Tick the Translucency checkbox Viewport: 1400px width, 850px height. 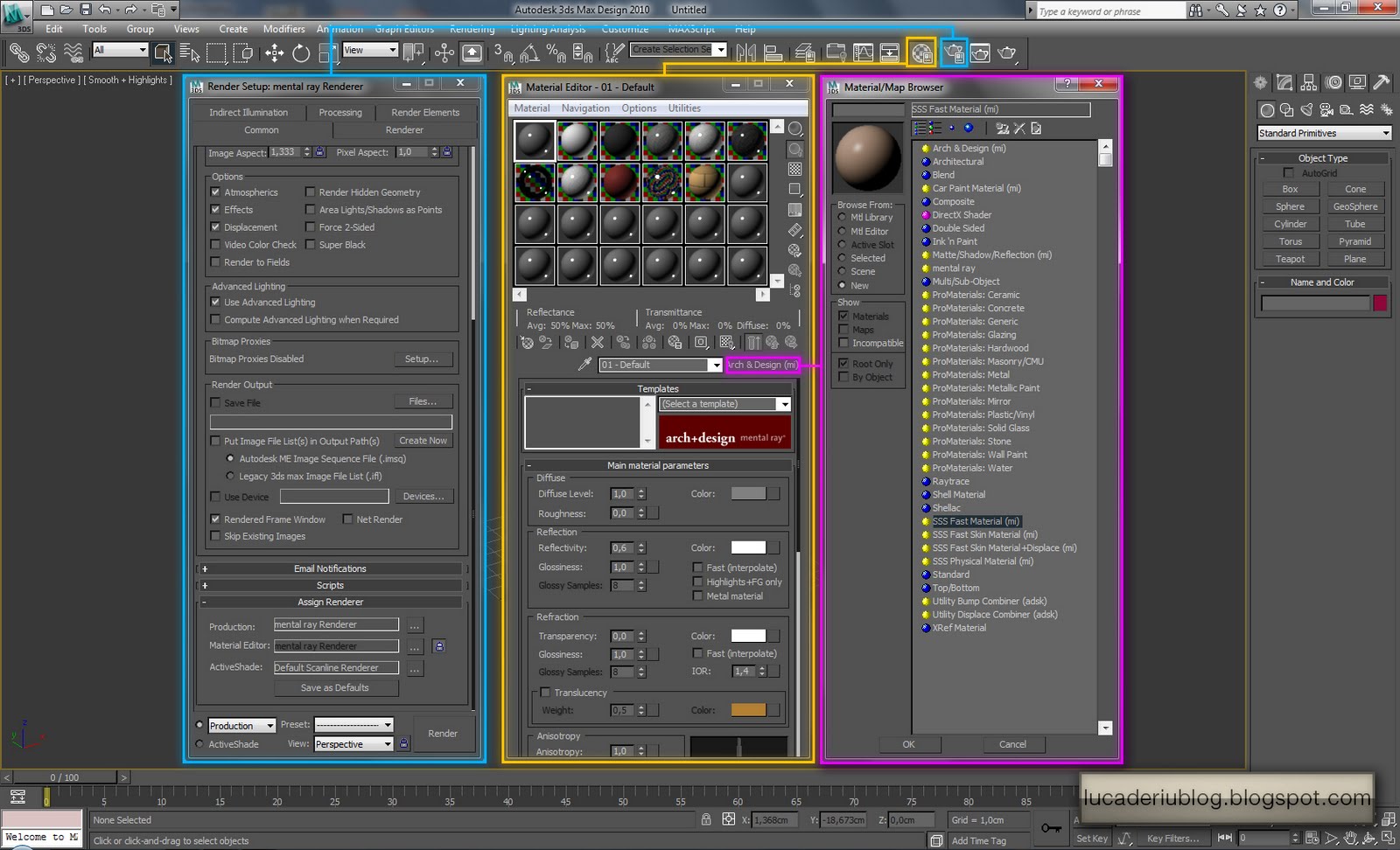coord(545,693)
